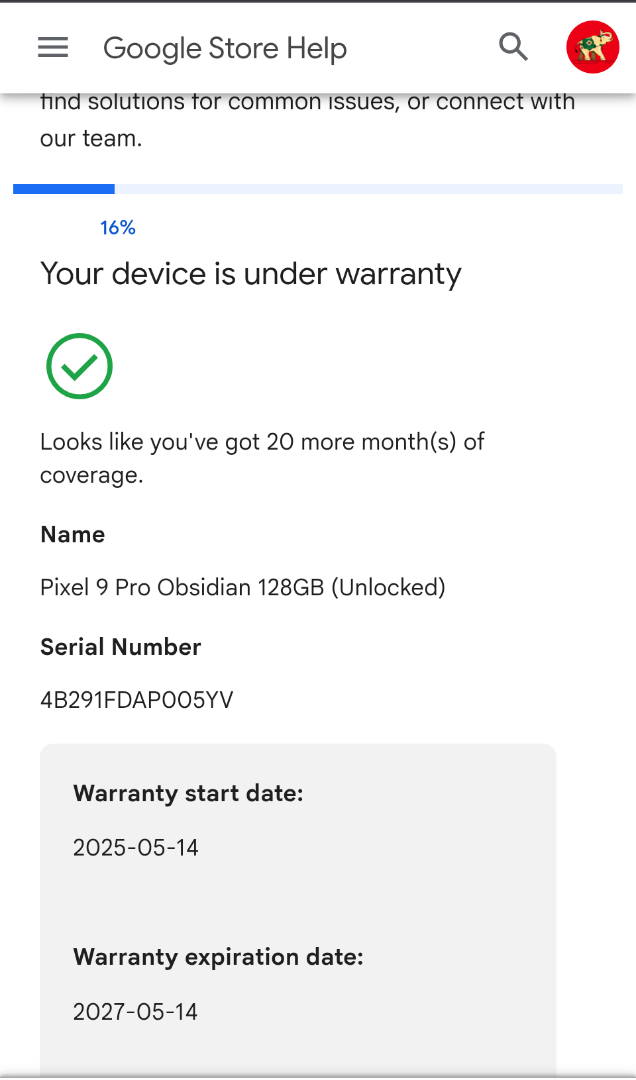Open the hamburger navigation menu
This screenshot has height=1080, width=636.
click(53, 48)
